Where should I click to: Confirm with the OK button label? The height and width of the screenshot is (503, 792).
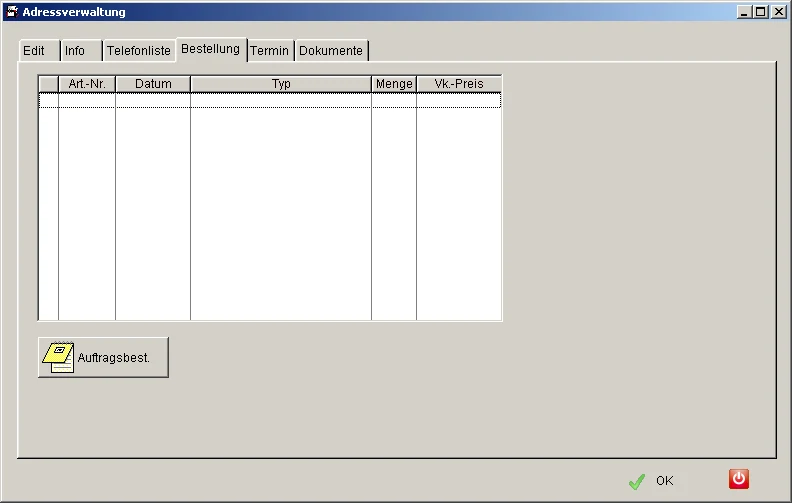tap(665, 481)
